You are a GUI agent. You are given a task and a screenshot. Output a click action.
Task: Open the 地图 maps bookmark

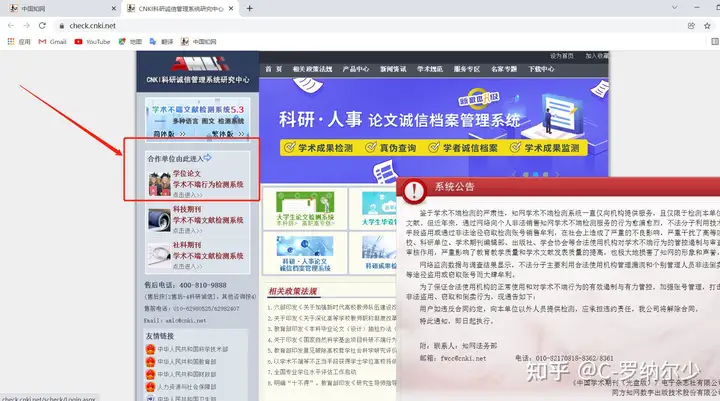point(130,41)
